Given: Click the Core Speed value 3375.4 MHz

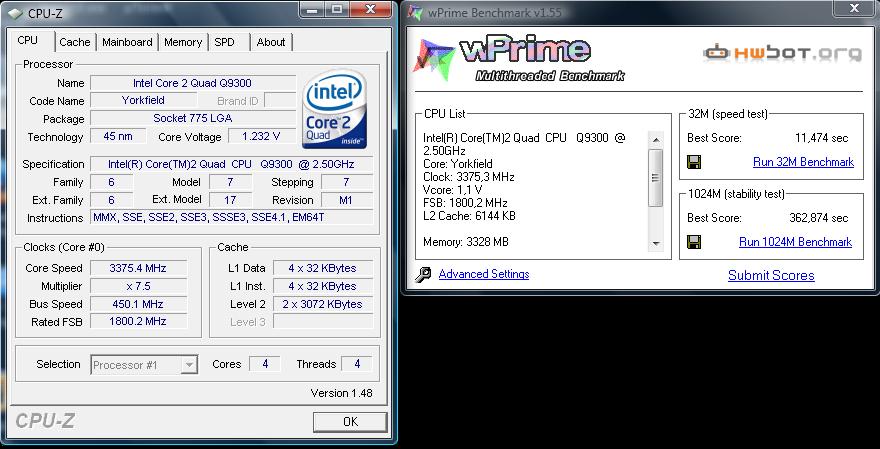Looking at the screenshot, I should click(138, 268).
